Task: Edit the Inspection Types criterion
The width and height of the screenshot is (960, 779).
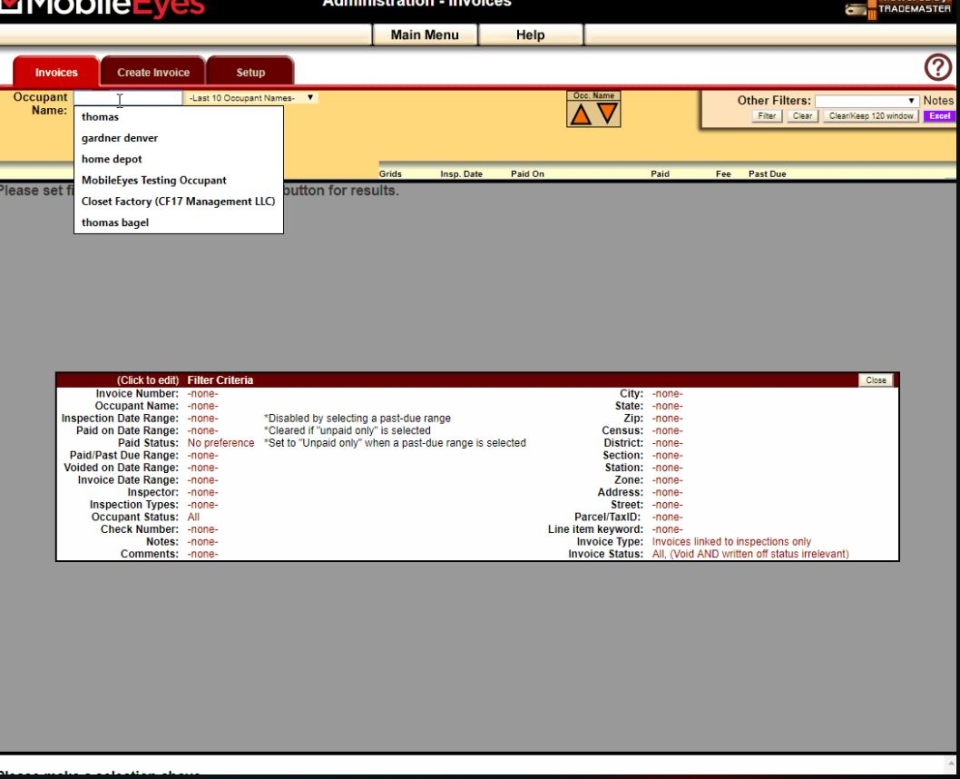Action: (x=203, y=505)
